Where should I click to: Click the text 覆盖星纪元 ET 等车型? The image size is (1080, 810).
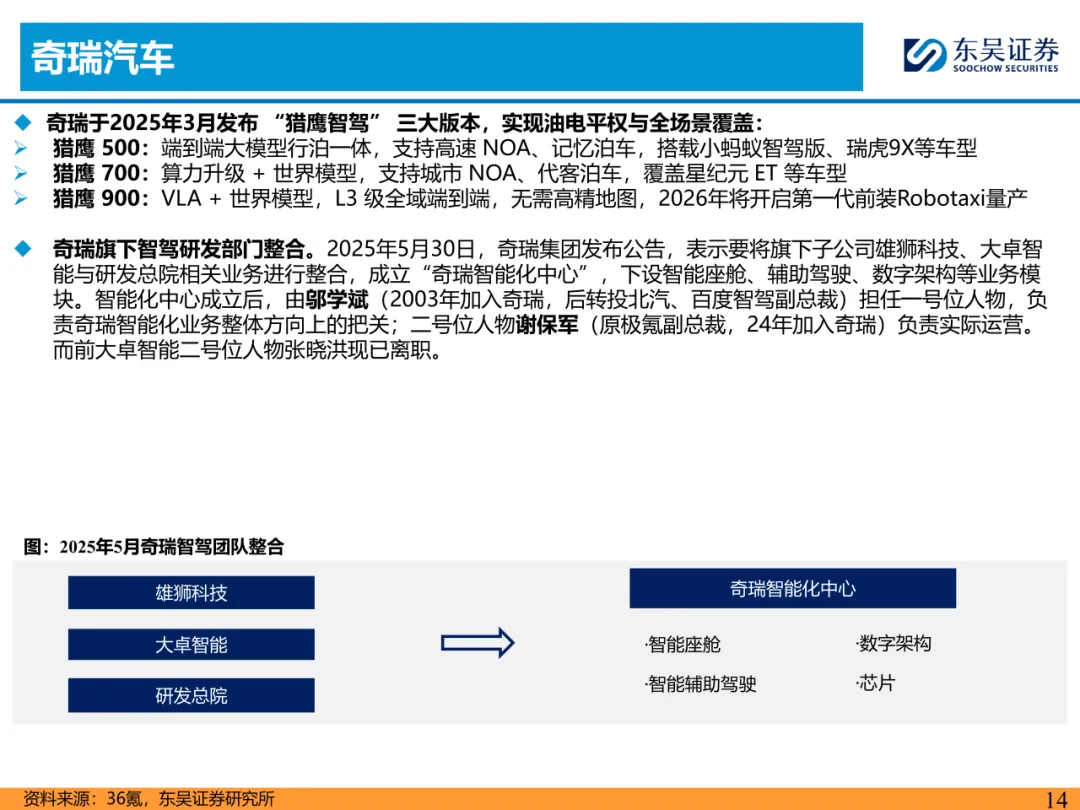(745, 173)
